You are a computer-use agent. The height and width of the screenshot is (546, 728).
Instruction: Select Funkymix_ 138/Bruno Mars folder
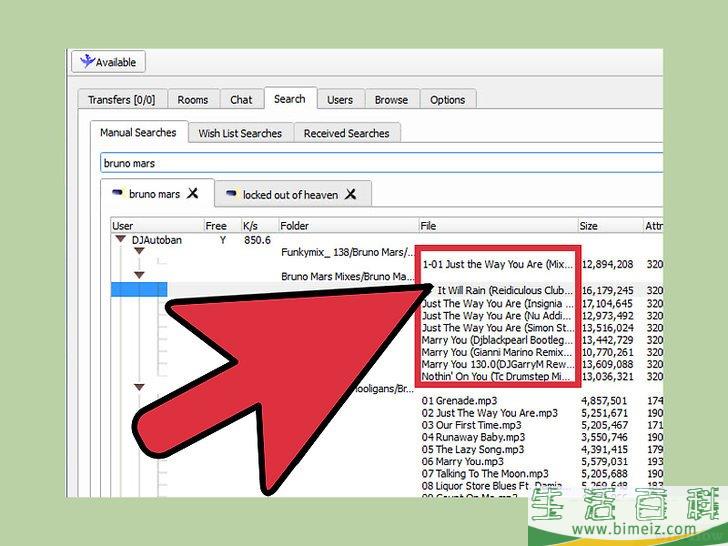347,252
